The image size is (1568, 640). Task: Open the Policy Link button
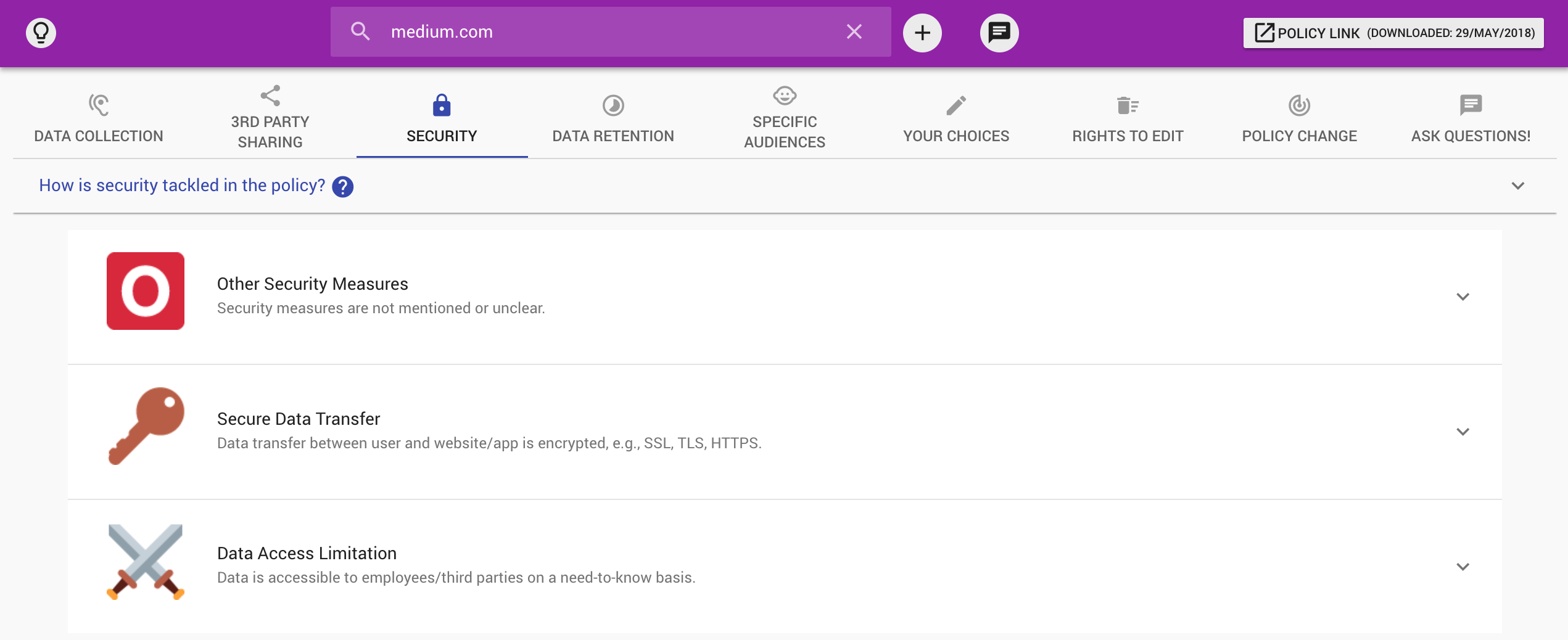pos(1393,33)
